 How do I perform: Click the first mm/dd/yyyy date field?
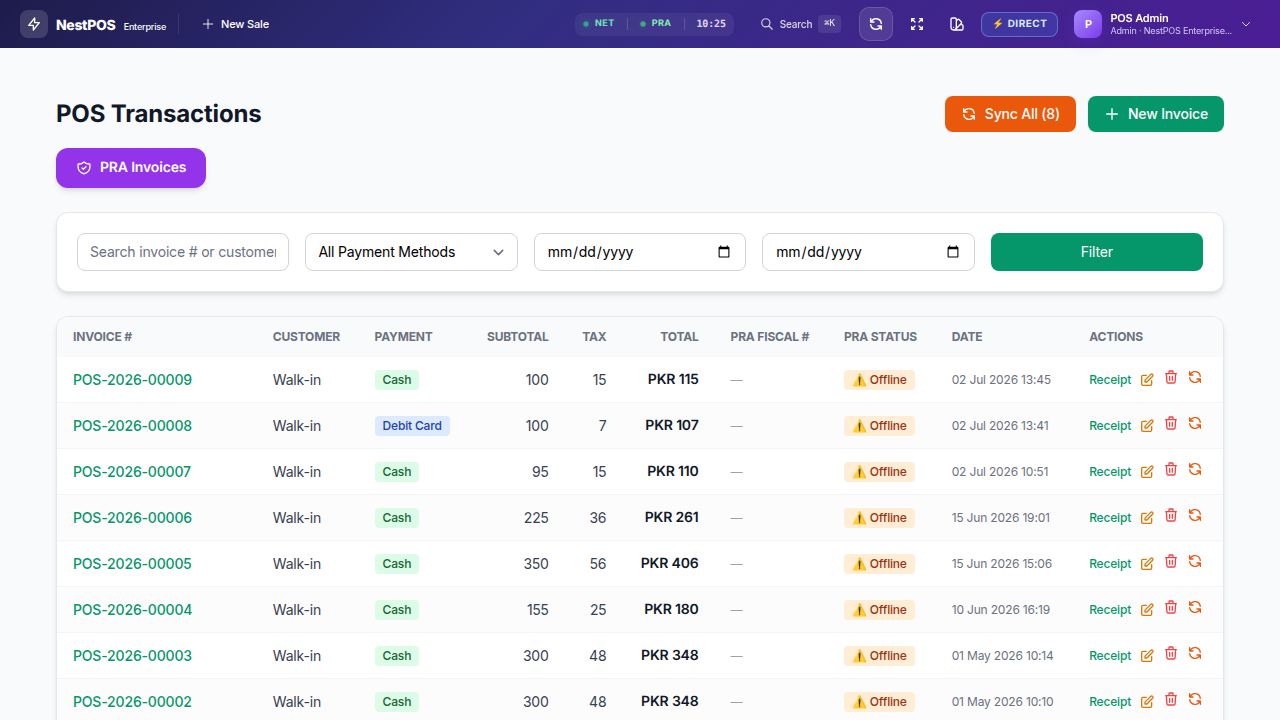point(640,252)
